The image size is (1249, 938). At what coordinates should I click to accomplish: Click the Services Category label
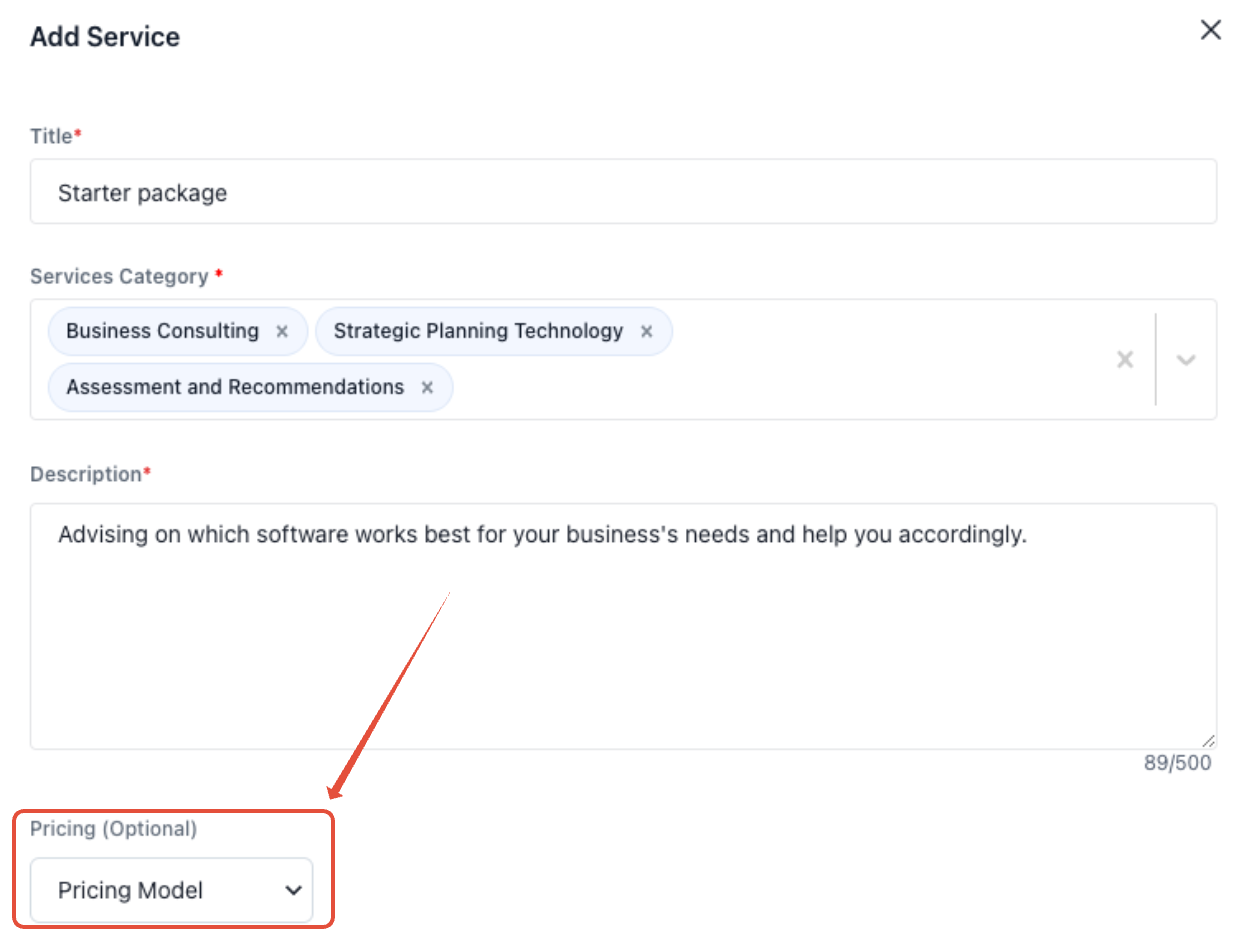tap(119, 276)
